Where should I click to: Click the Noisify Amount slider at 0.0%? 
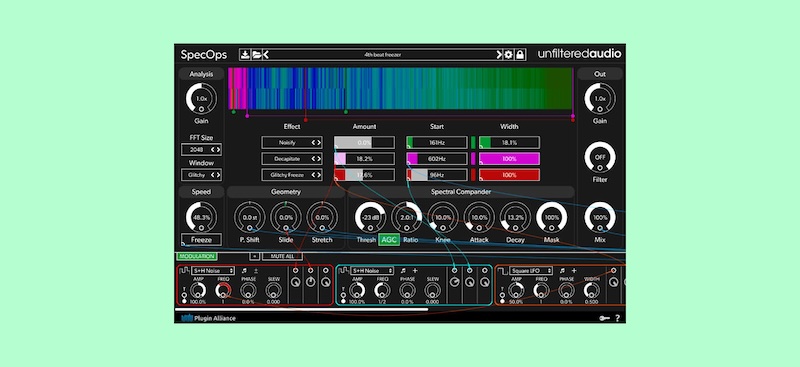pyautogui.click(x=364, y=142)
